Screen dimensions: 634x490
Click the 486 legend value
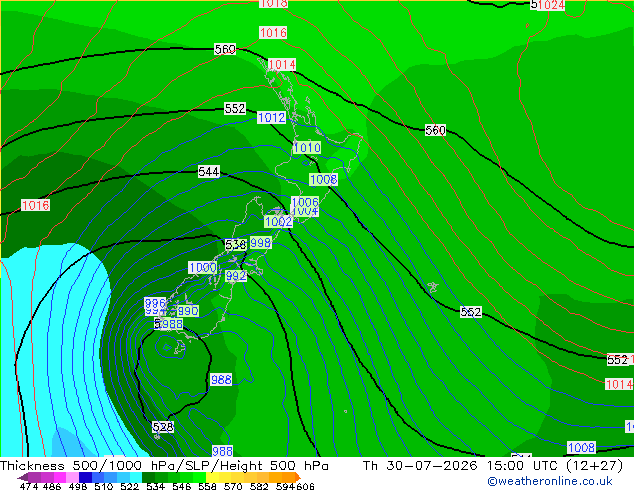[x=51, y=486]
